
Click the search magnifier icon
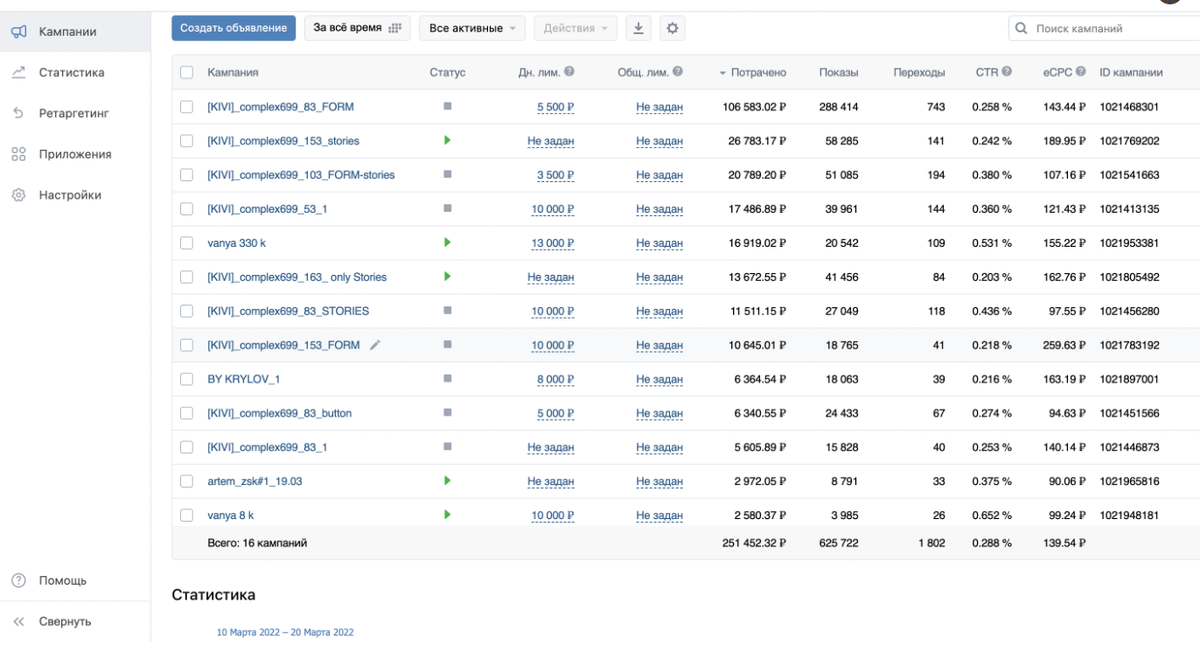coord(1021,28)
